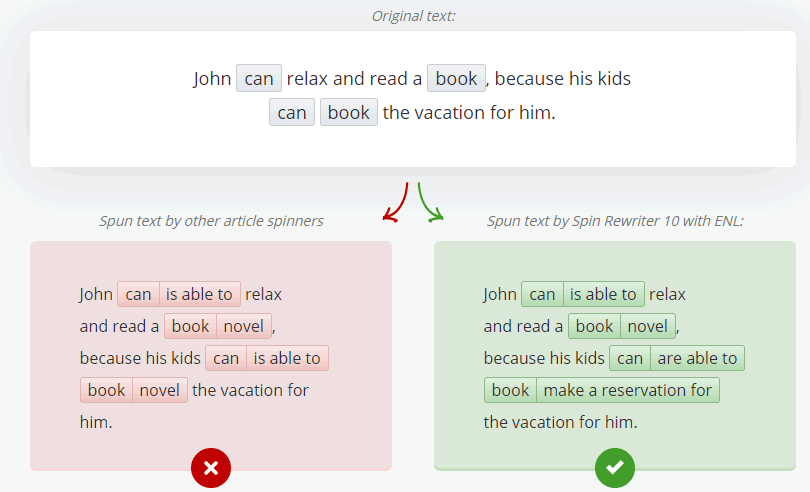
Task: Select first 'can' chip in original text
Action: [x=259, y=79]
